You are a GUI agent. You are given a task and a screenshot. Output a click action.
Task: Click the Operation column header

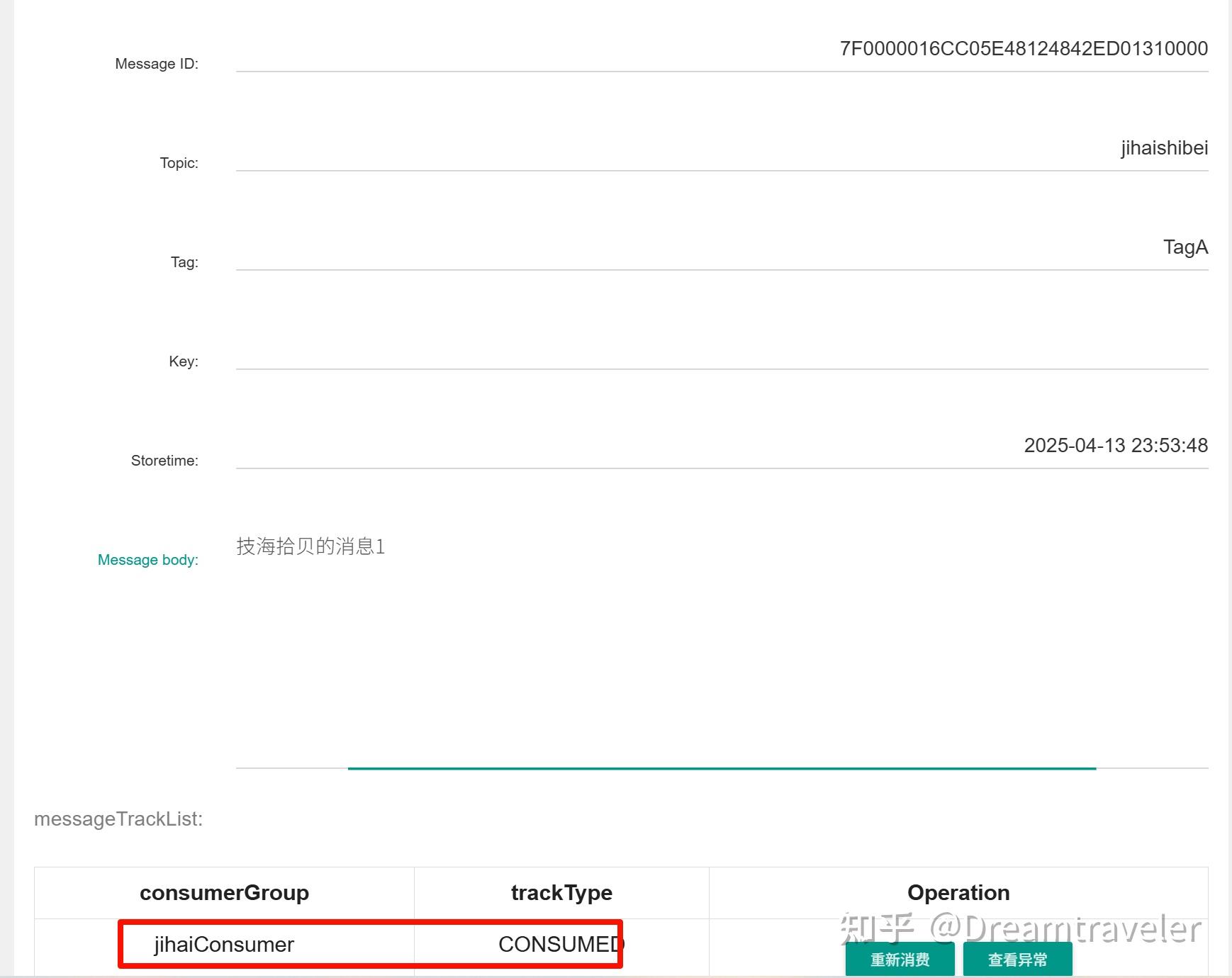coord(958,893)
